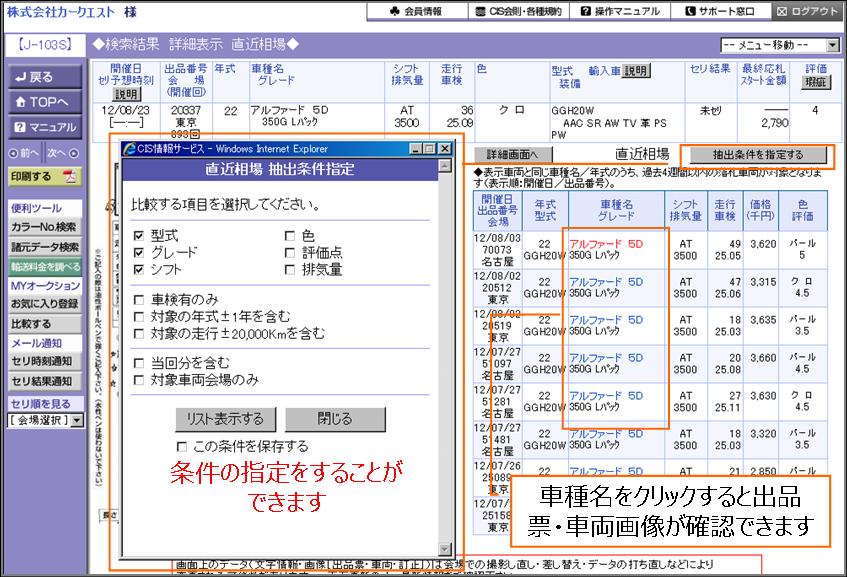Enable 当回分を含む checkbox
This screenshot has width=847, height=577.
[x=139, y=363]
